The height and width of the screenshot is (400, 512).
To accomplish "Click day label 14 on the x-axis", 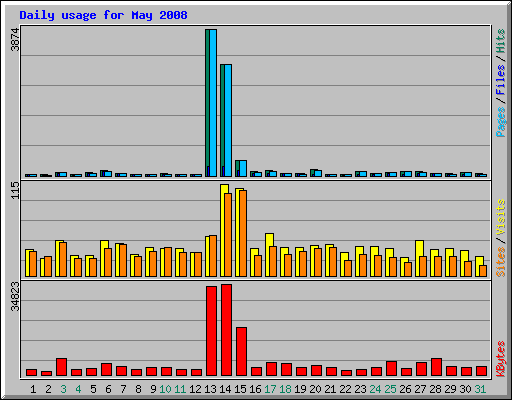I will pyautogui.click(x=225, y=389).
